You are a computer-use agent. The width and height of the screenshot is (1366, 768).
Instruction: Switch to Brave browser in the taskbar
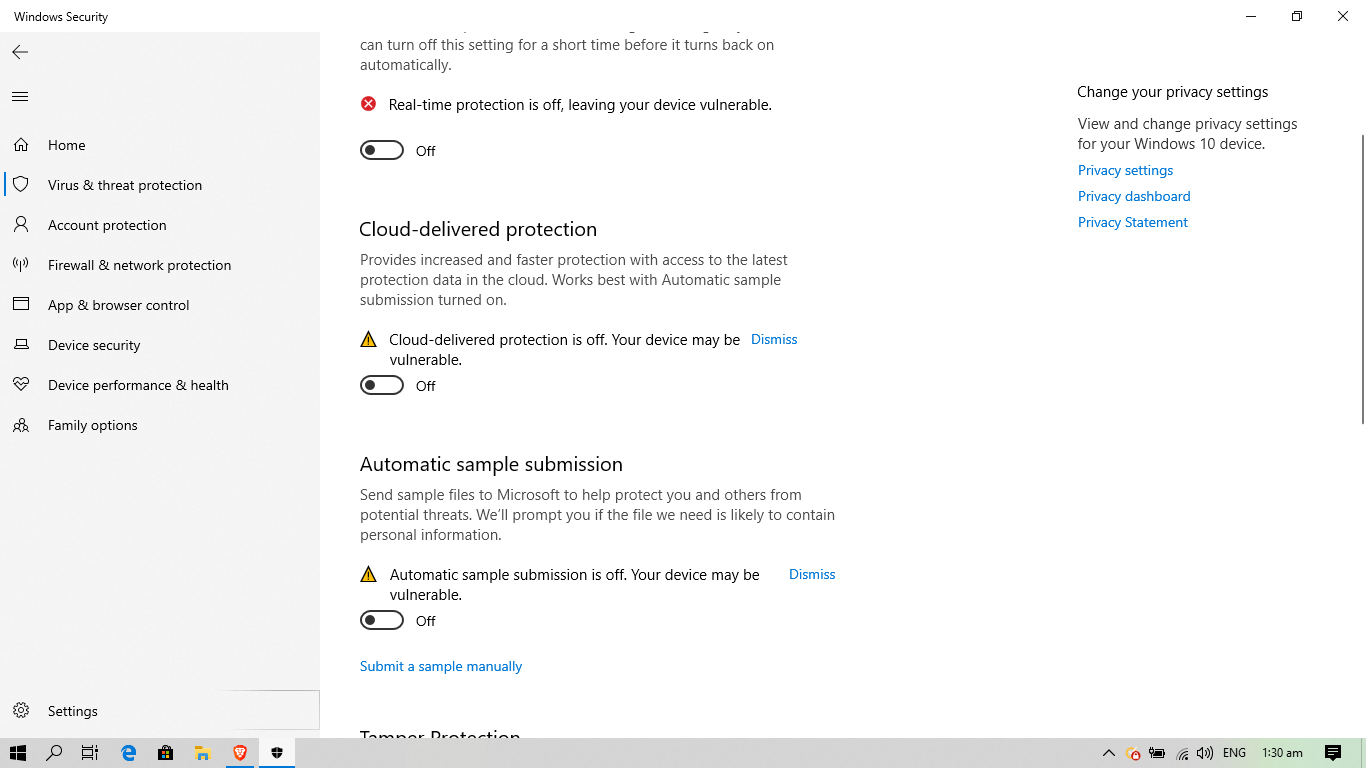point(240,753)
